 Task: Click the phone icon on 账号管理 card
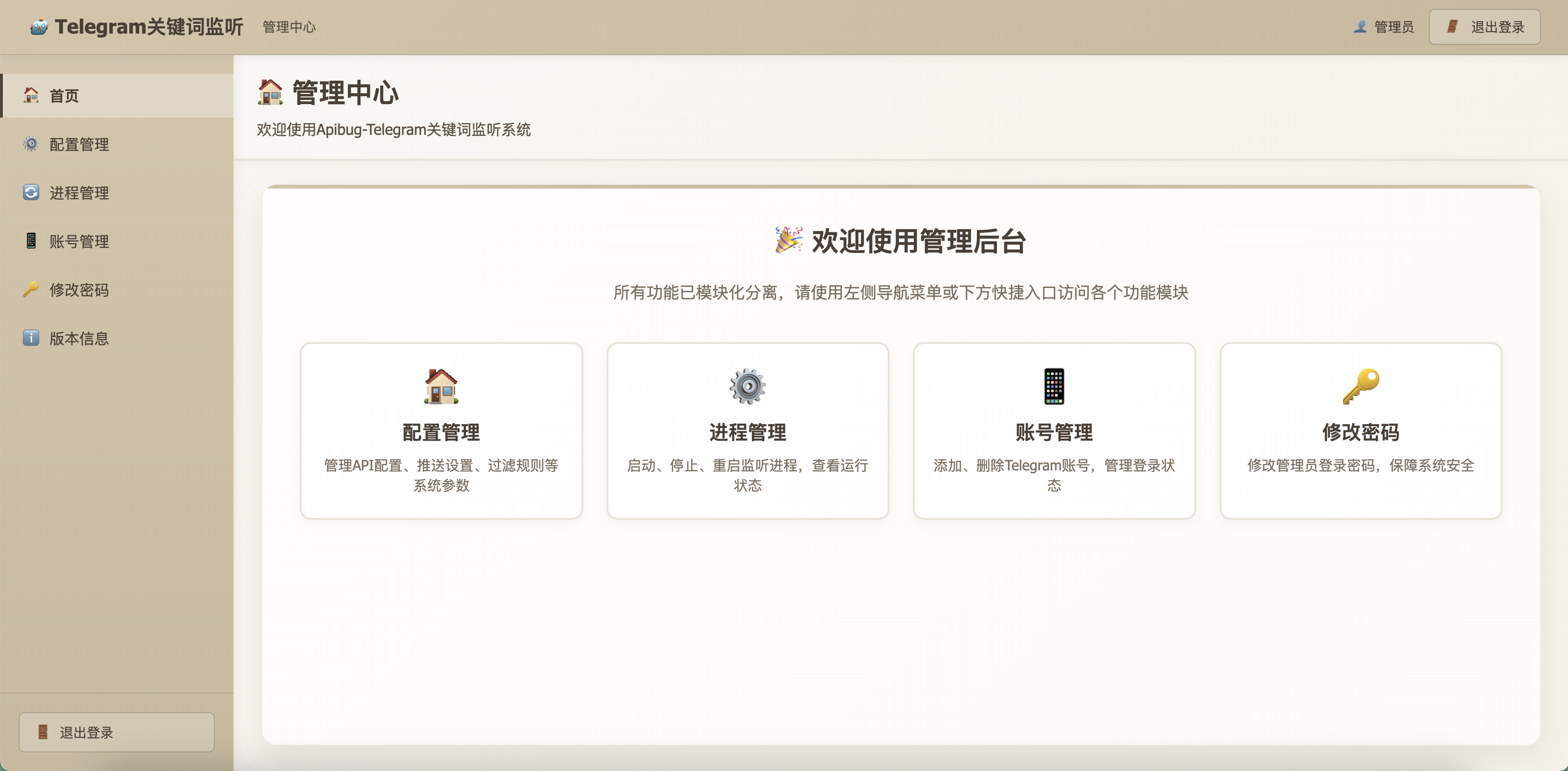tap(1053, 386)
